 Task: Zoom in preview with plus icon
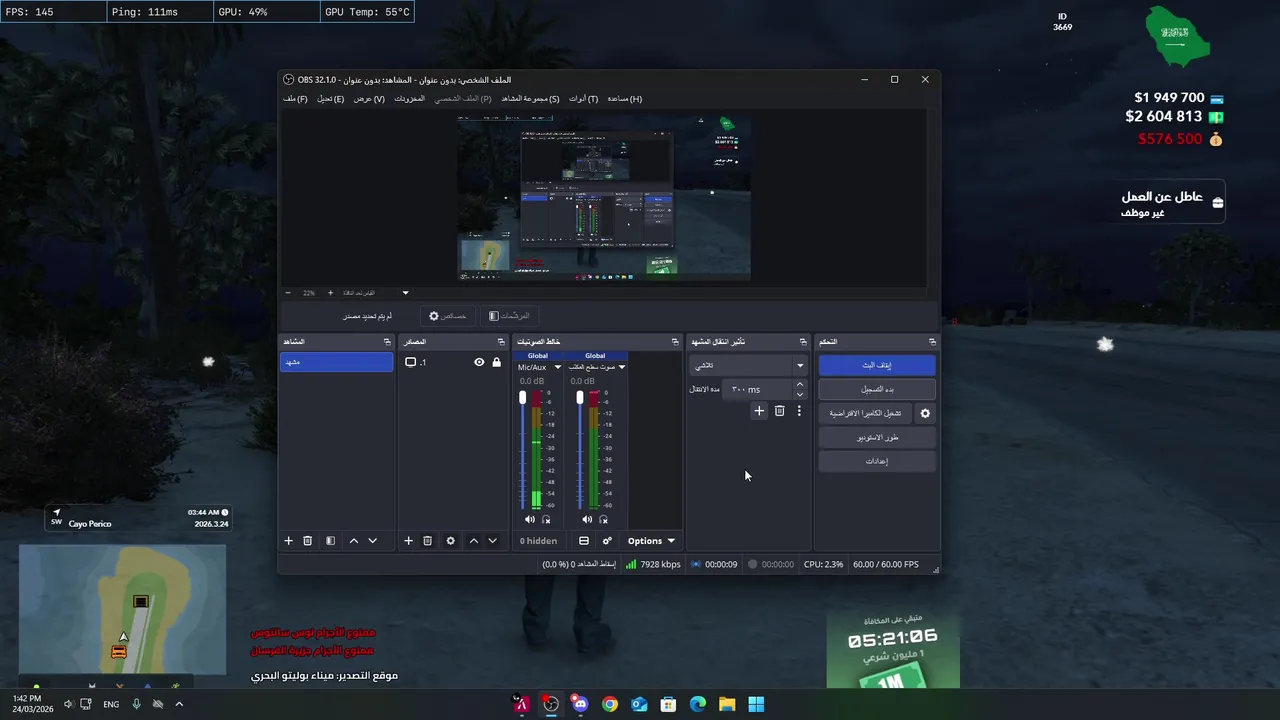click(331, 293)
